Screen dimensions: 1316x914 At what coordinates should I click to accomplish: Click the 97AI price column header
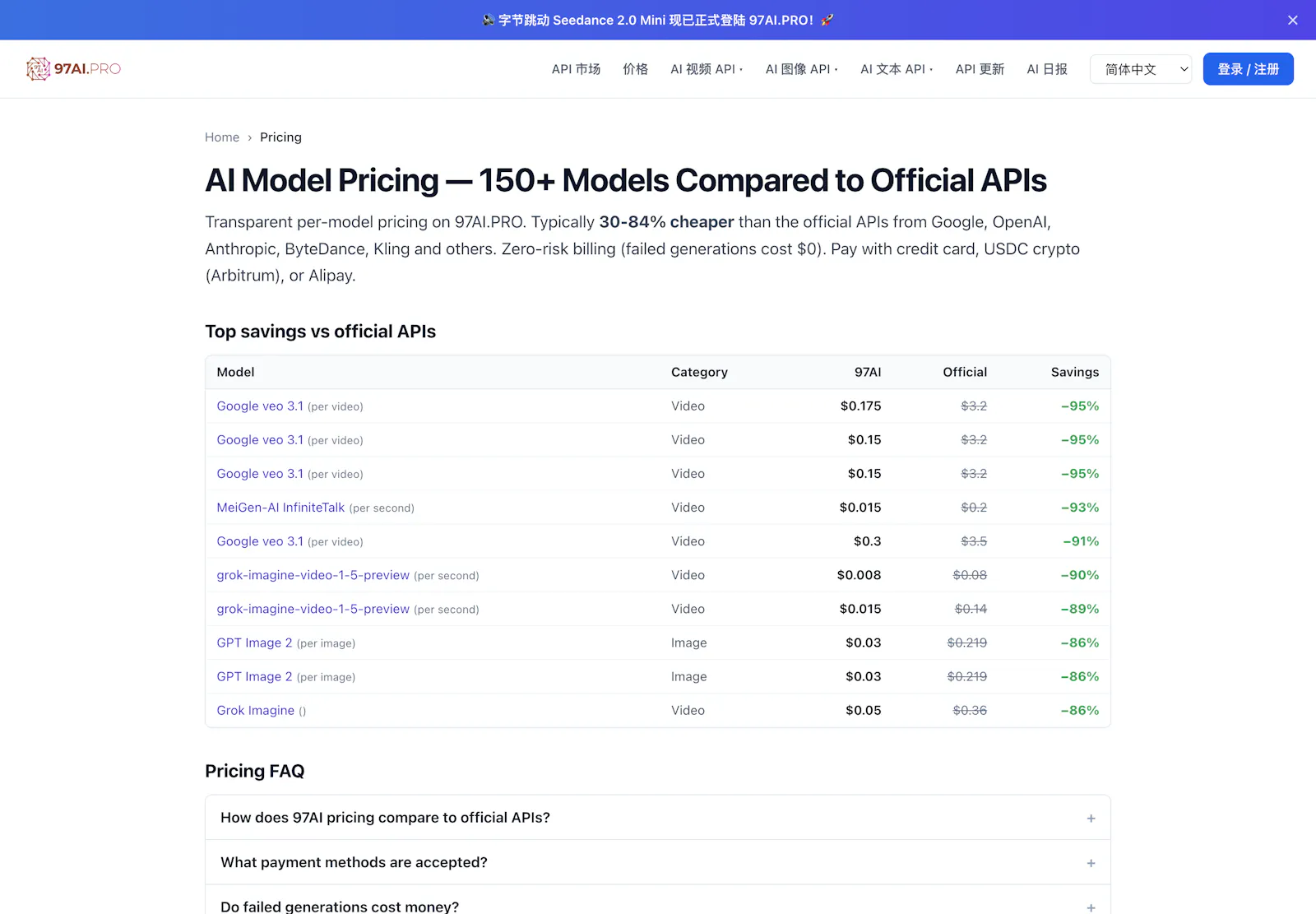[x=868, y=372]
